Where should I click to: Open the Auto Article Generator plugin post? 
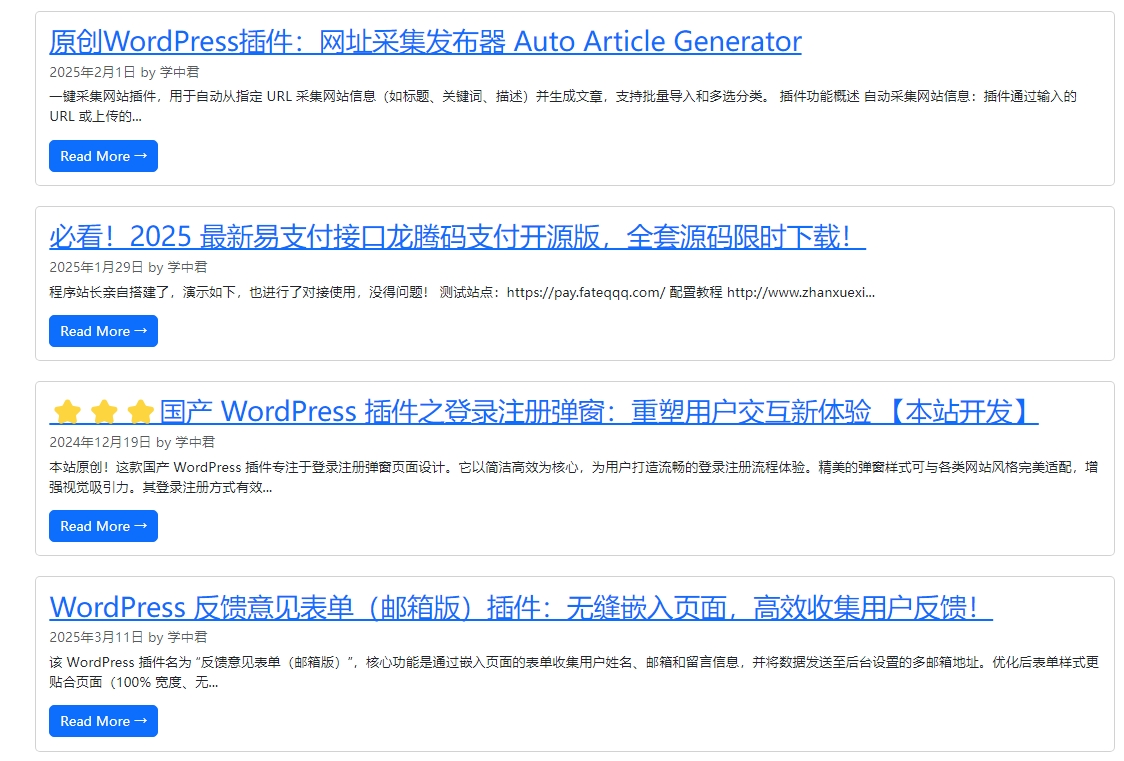(424, 41)
